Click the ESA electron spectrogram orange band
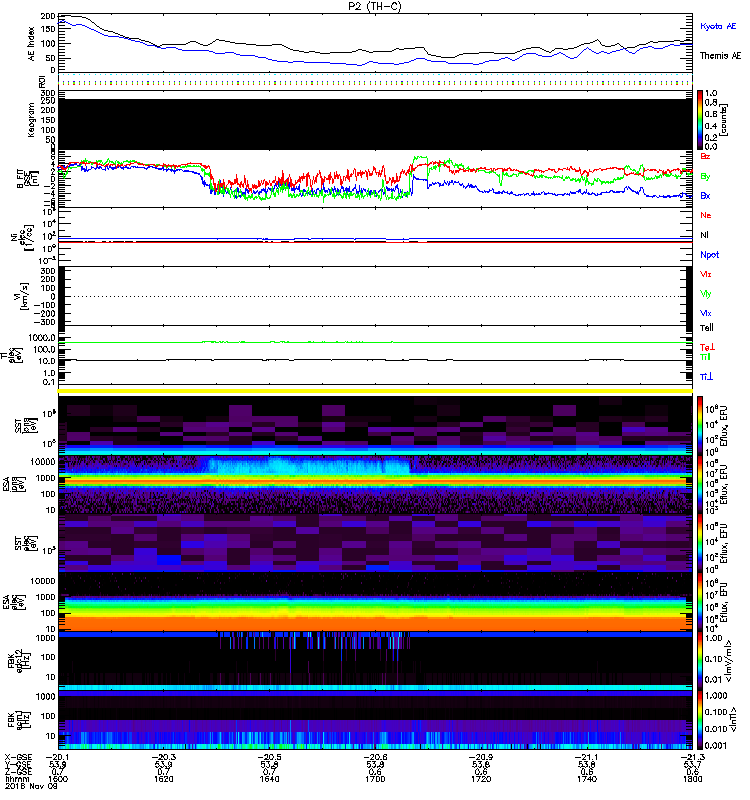The image size is (750, 800). (375, 623)
